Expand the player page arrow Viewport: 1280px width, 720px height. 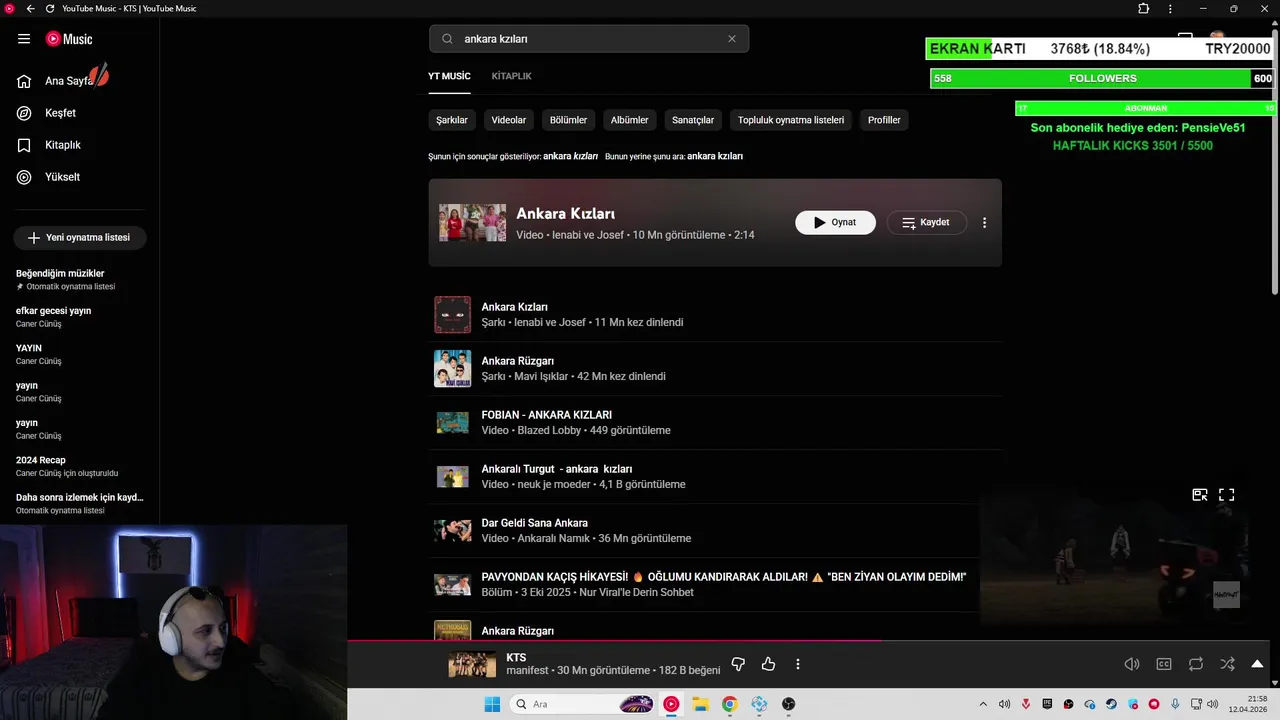pos(1257,664)
